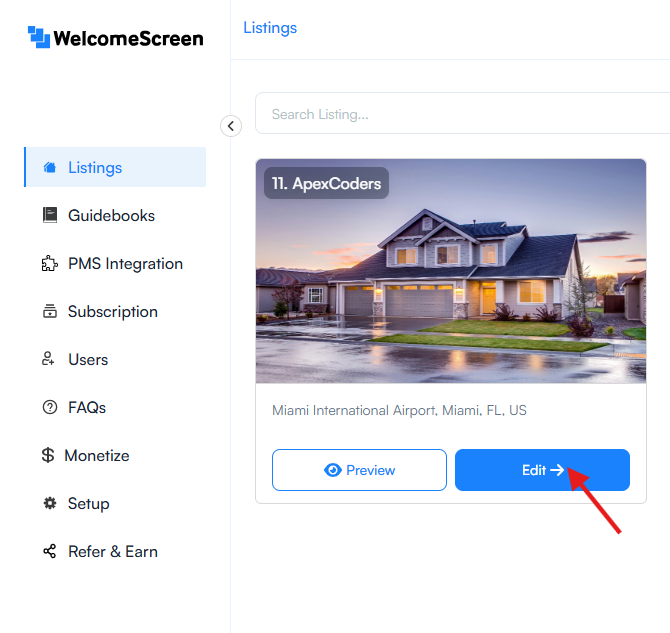Focus the Search Listing input field
The width and height of the screenshot is (670, 633).
463,113
